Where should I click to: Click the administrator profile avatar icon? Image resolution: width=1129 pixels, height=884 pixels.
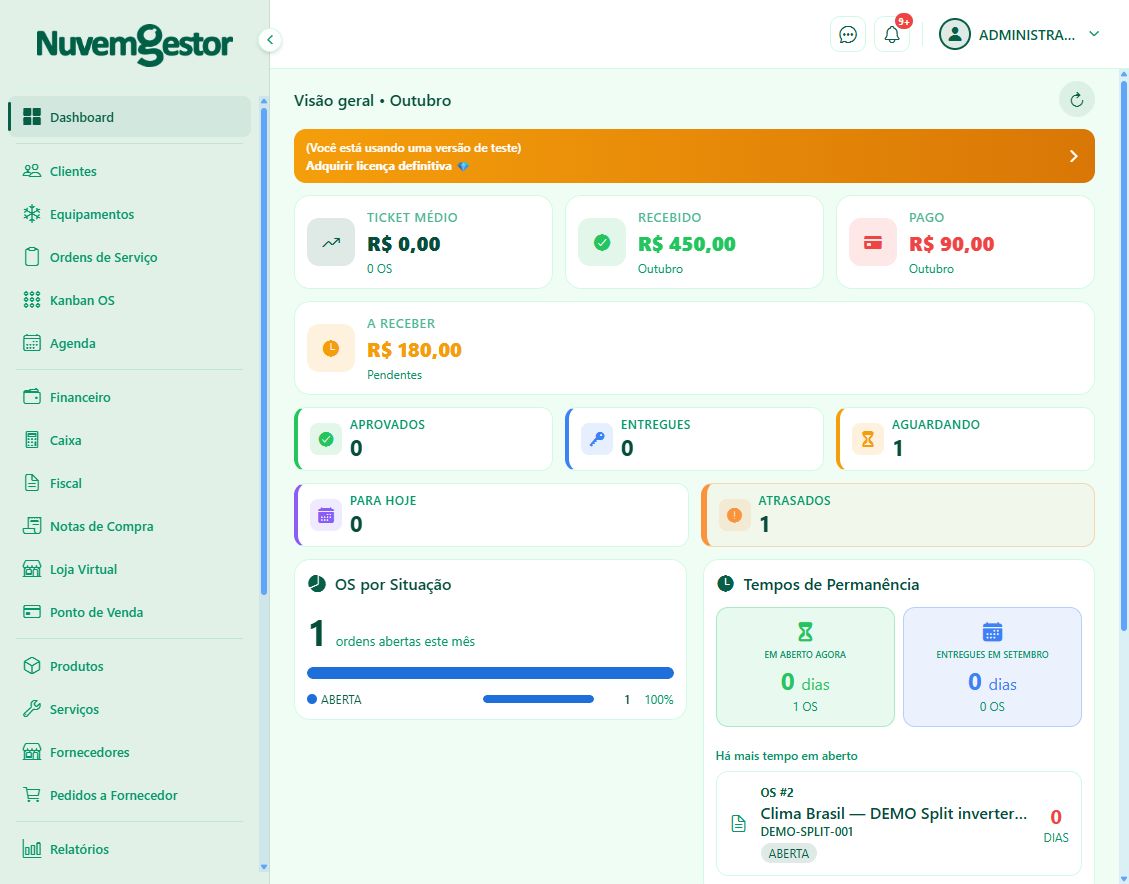(955, 35)
